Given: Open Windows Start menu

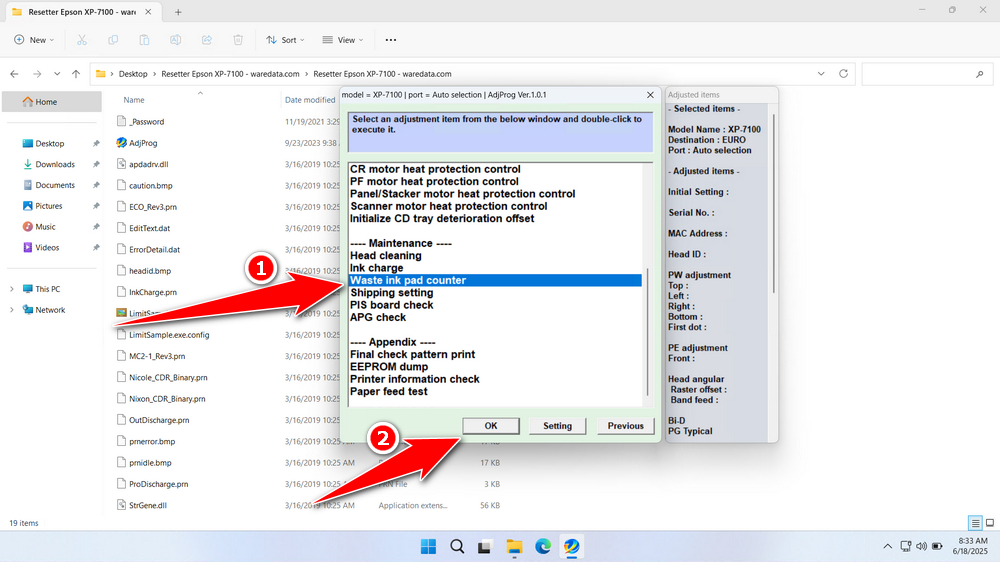Looking at the screenshot, I should 429,546.
